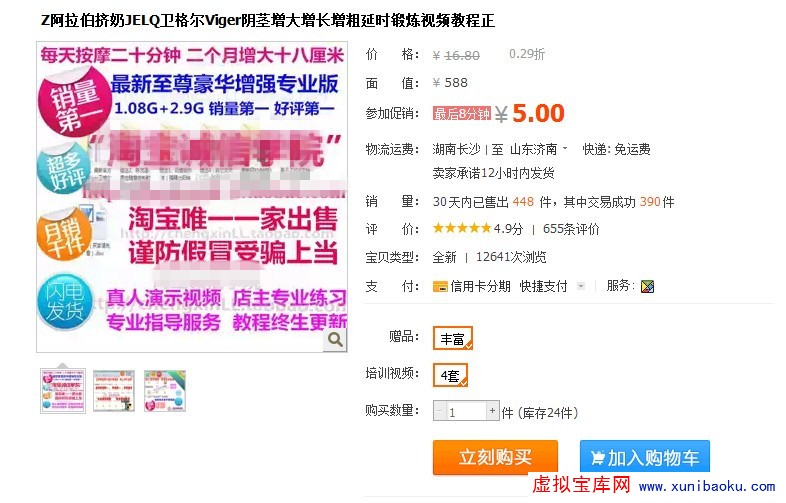
Task: Click the five-star rating icons
Action: pyautogui.click(x=462, y=229)
